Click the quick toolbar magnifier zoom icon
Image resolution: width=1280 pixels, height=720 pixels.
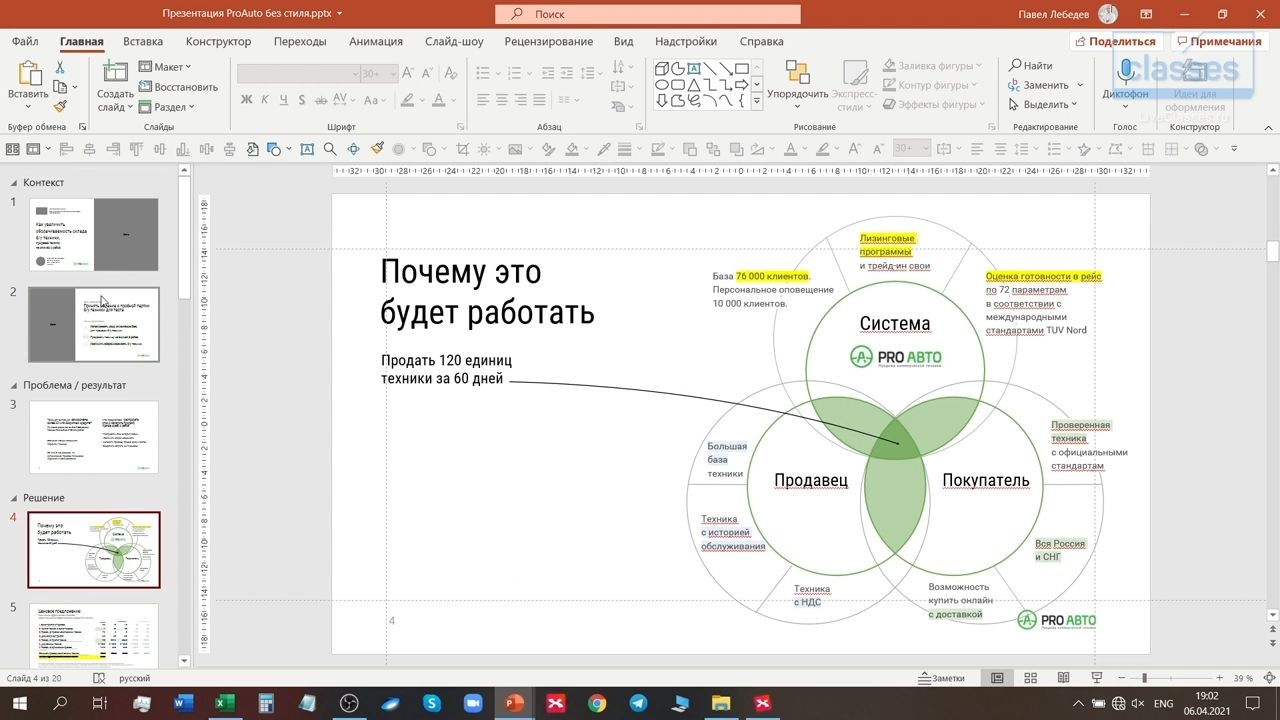coord(331,149)
